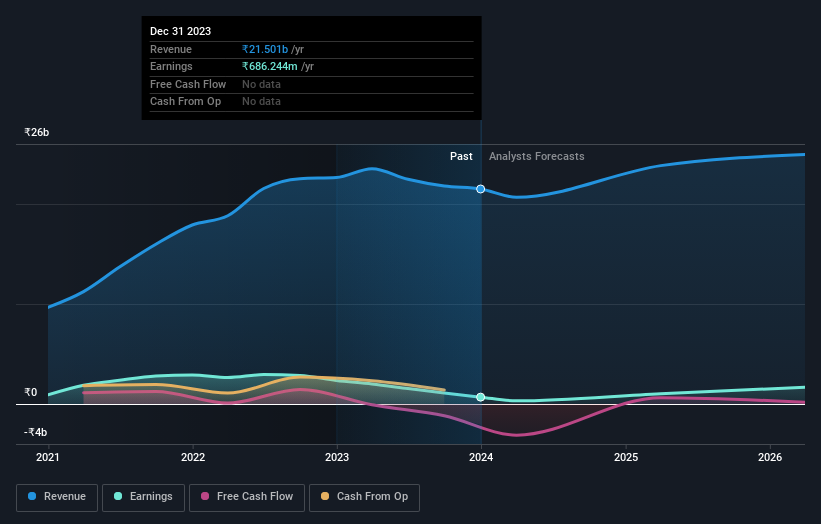Image resolution: width=821 pixels, height=524 pixels.
Task: Click the Past section label
Action: pos(461,157)
